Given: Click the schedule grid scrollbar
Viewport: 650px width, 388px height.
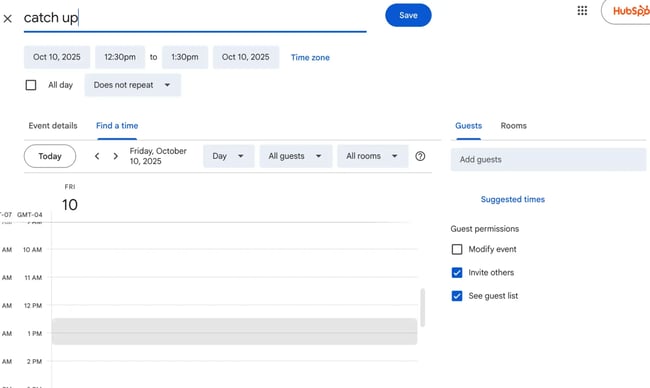Looking at the screenshot, I should click(422, 308).
